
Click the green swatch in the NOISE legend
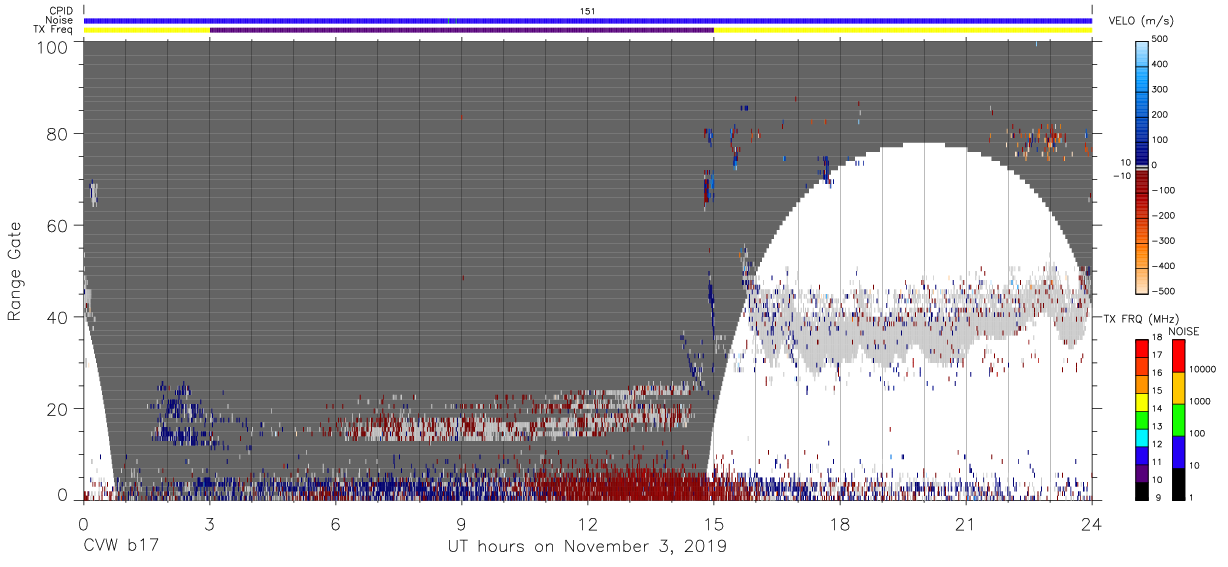coord(1177,420)
